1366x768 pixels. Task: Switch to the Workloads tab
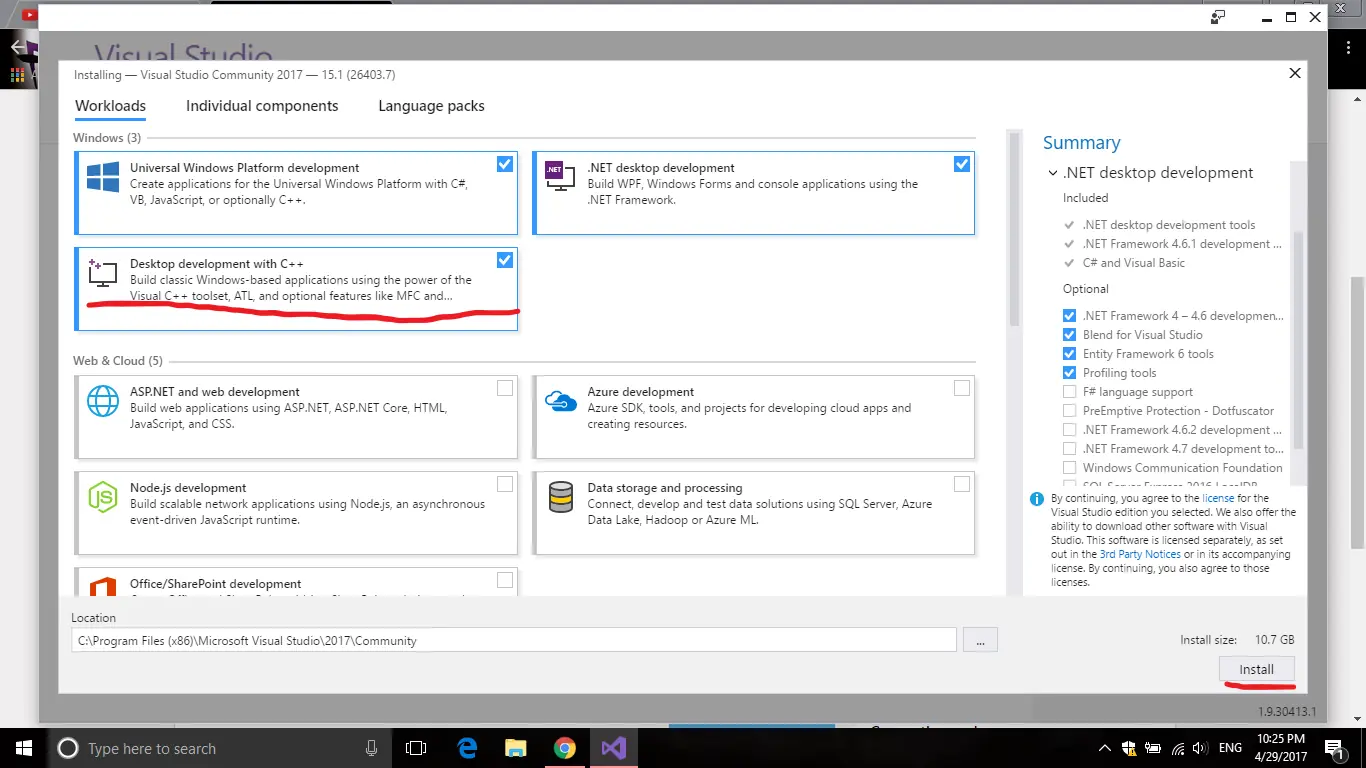pos(111,106)
